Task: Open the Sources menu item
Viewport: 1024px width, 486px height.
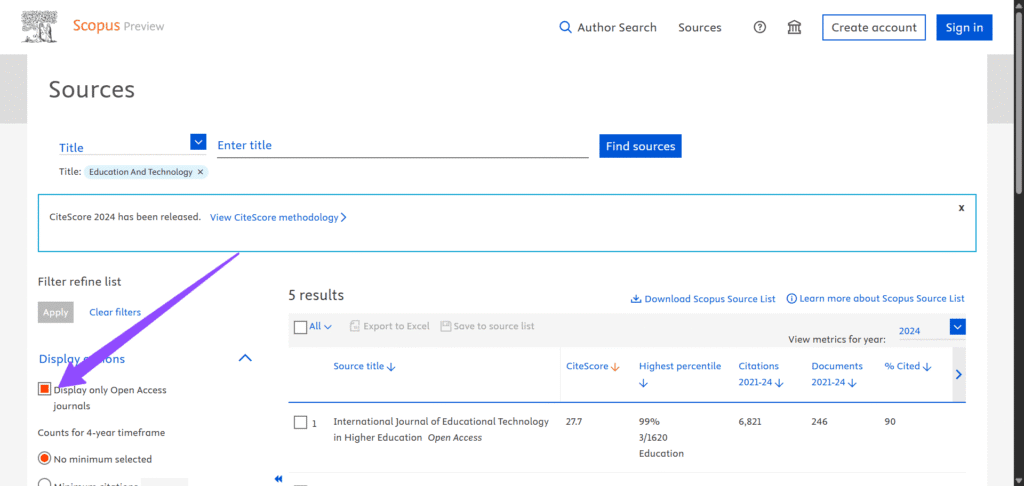Action: point(699,27)
